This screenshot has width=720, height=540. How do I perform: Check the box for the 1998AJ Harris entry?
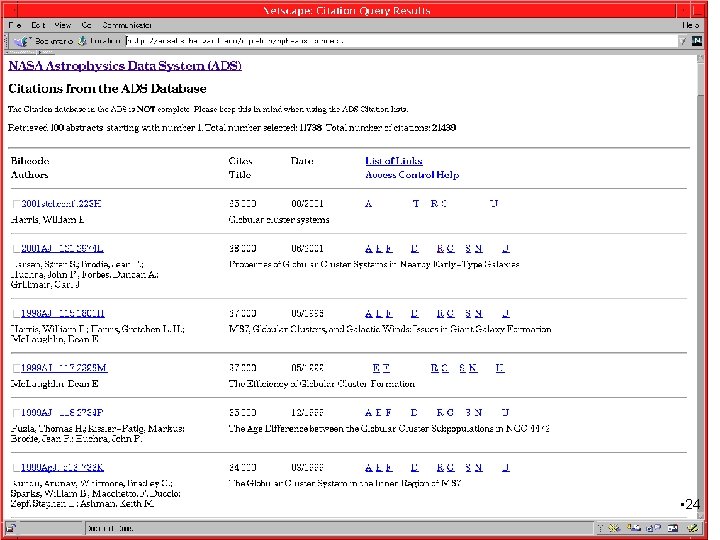(x=17, y=314)
